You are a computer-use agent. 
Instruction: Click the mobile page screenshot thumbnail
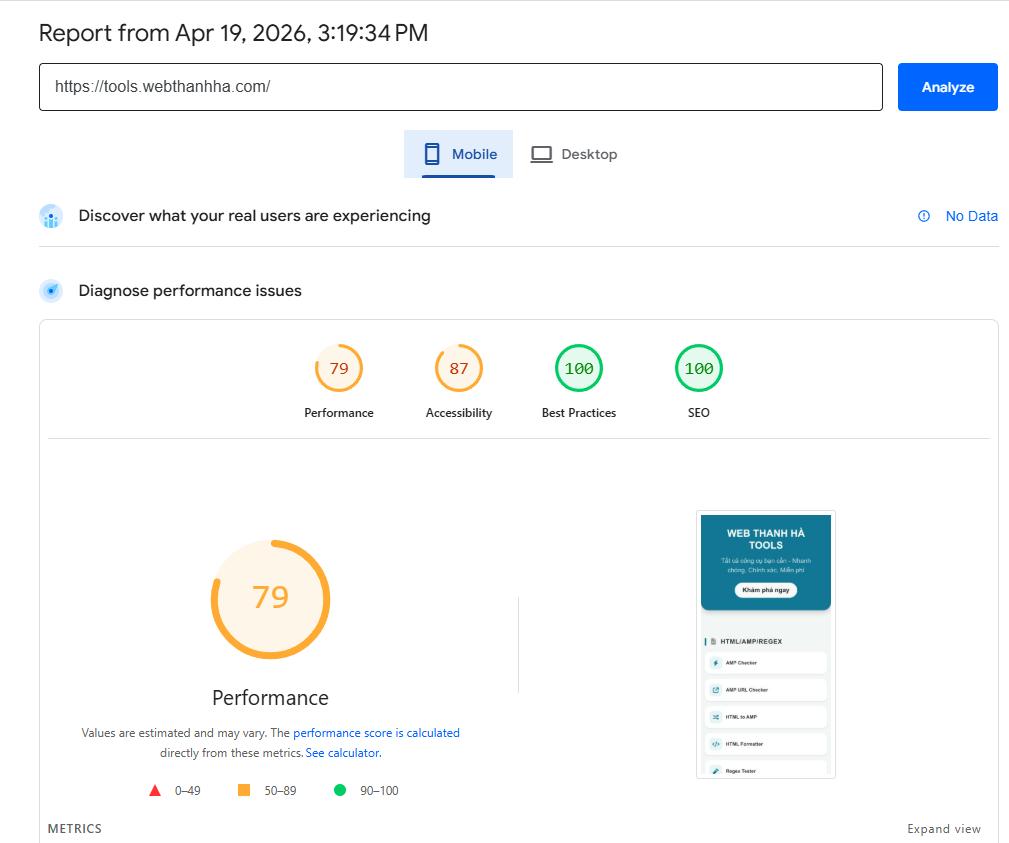pyautogui.click(x=766, y=644)
